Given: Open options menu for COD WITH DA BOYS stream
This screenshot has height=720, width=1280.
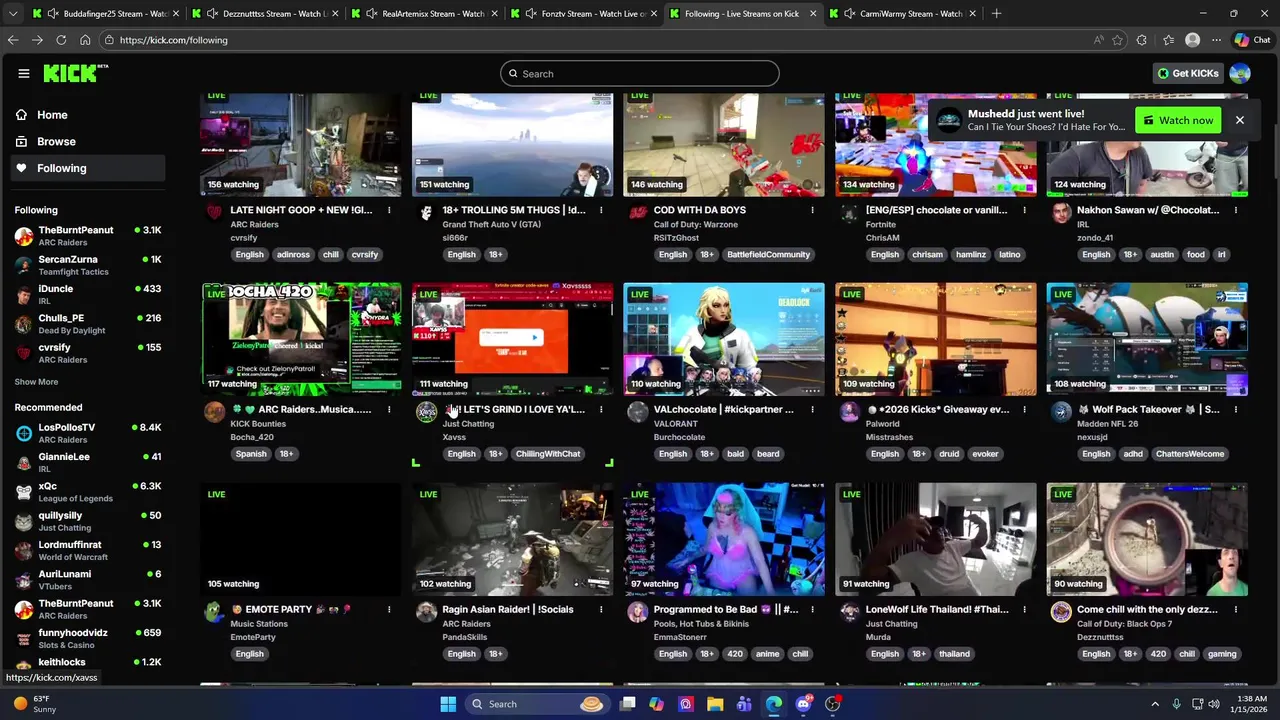Looking at the screenshot, I should (x=812, y=210).
